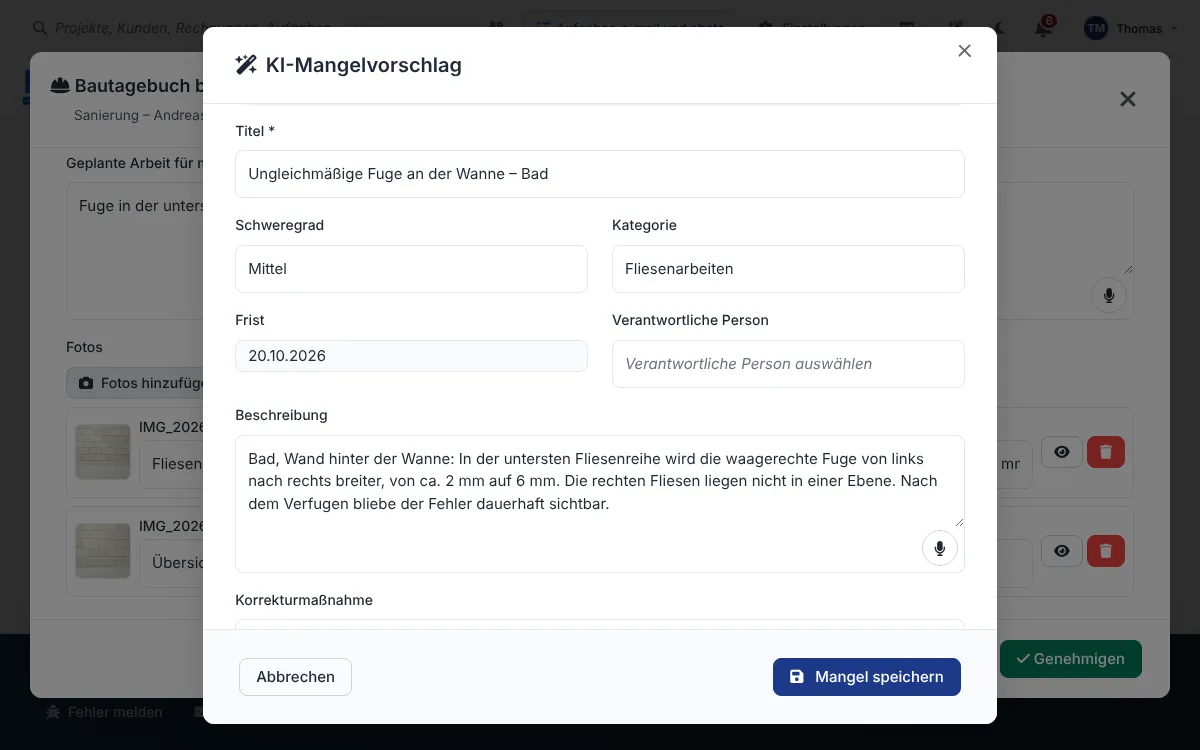This screenshot has width=1200, height=750.
Task: Click the Titel input field
Action: [x=600, y=174]
